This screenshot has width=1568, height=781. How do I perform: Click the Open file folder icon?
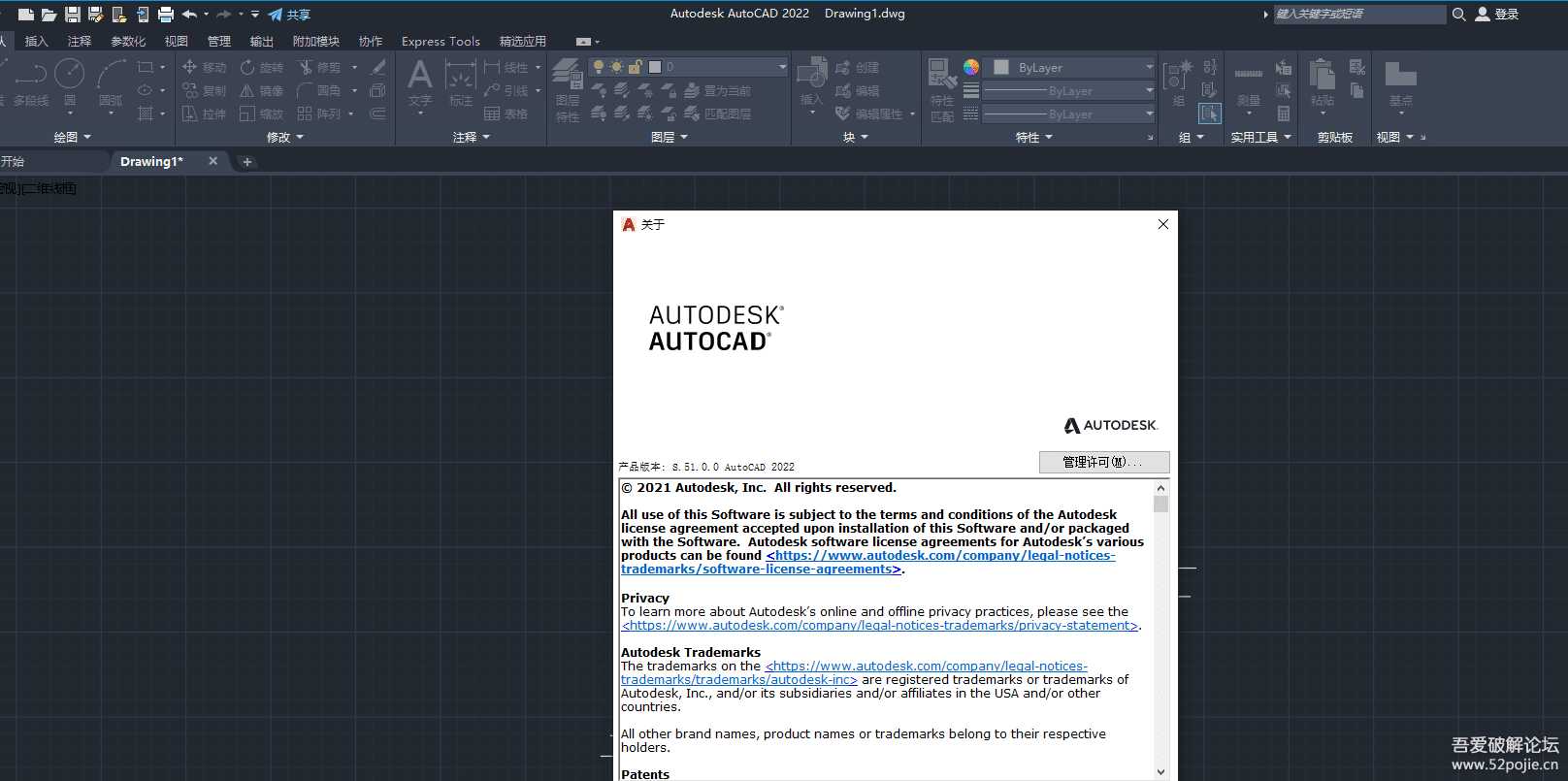click(49, 15)
